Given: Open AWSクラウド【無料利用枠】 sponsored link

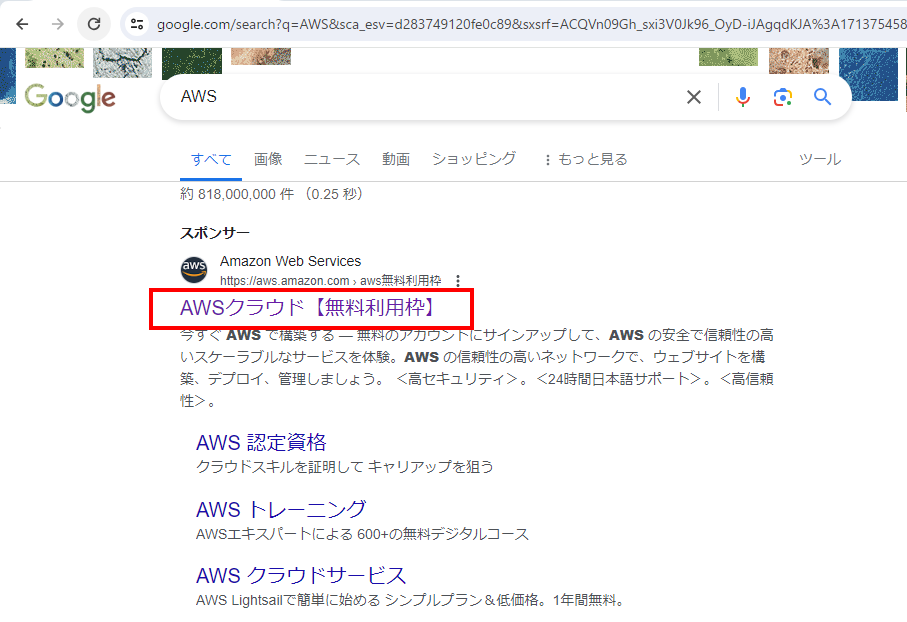Looking at the screenshot, I should (x=310, y=308).
